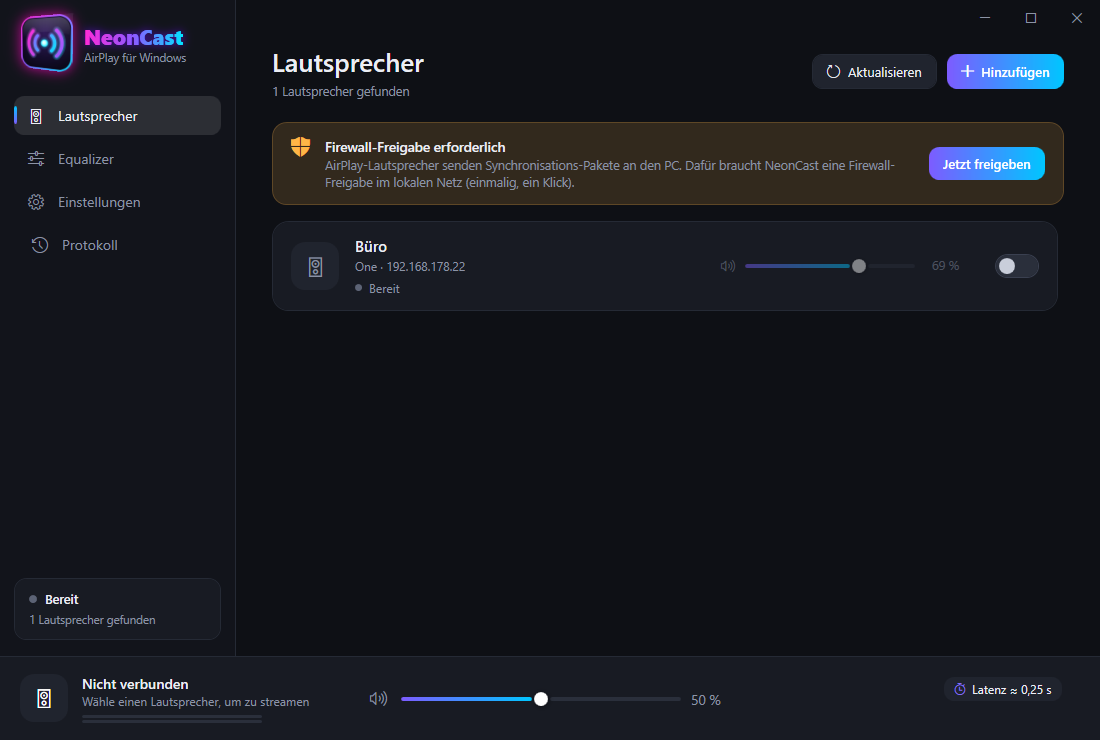Click the refresh arrow icon in Aktualisieren
The height and width of the screenshot is (740, 1100).
click(833, 72)
